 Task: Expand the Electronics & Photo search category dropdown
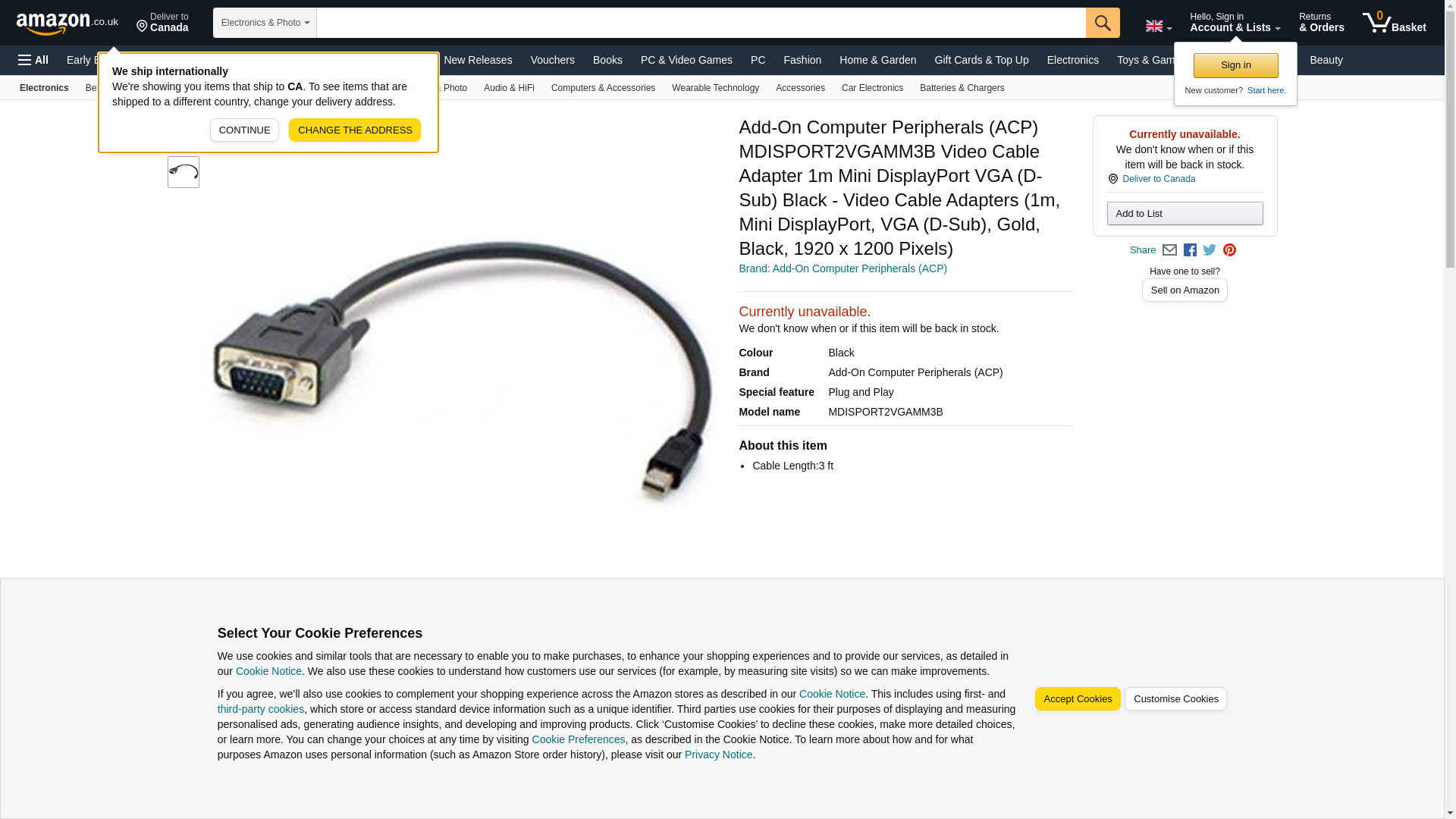[265, 23]
